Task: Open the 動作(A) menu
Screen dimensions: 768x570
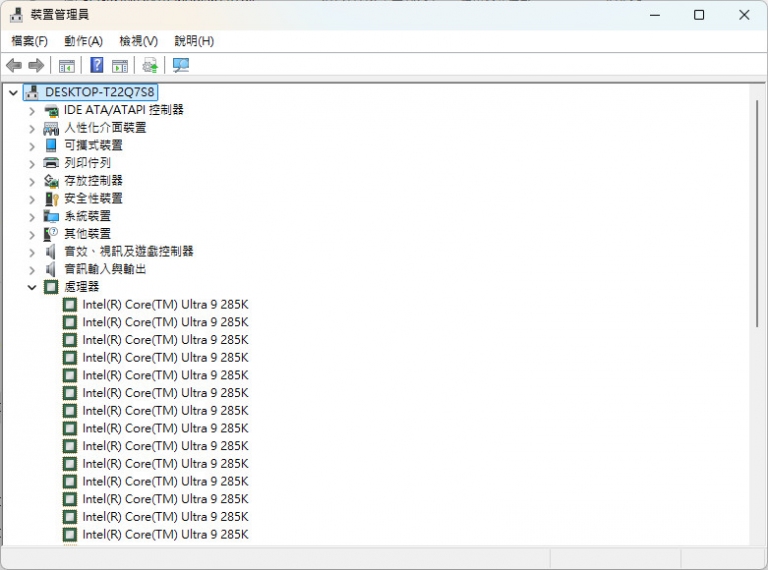Action: pos(83,41)
